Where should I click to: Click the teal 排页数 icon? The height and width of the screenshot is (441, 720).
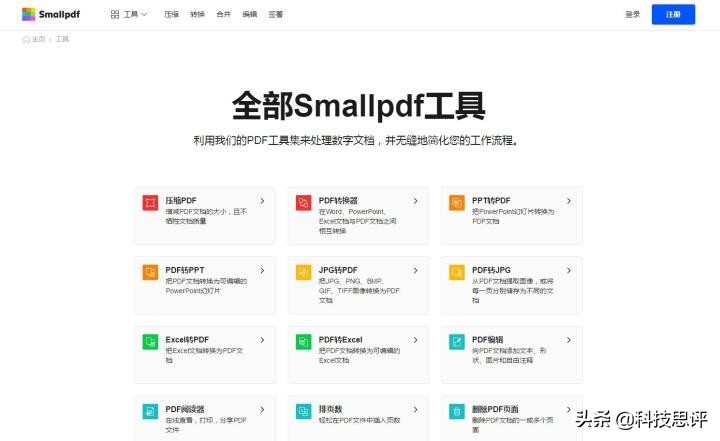click(304, 411)
